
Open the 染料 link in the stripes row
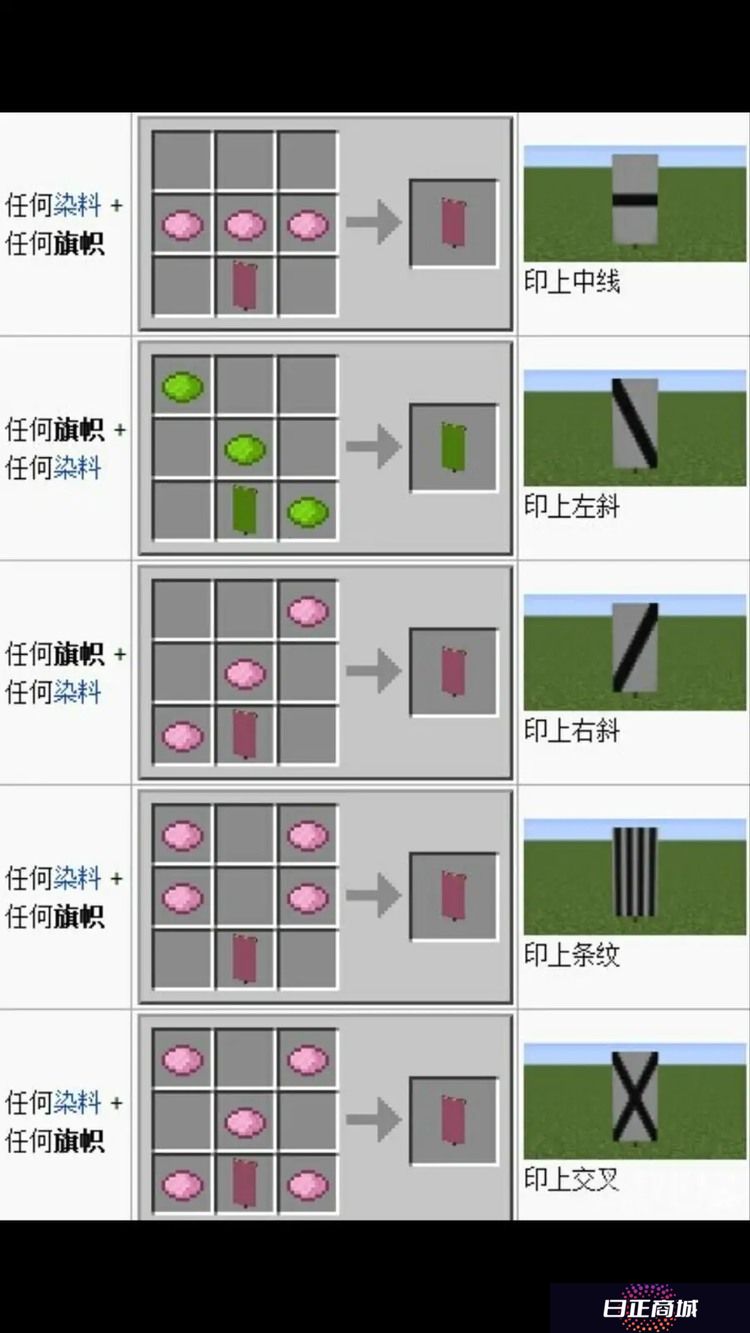(x=78, y=878)
